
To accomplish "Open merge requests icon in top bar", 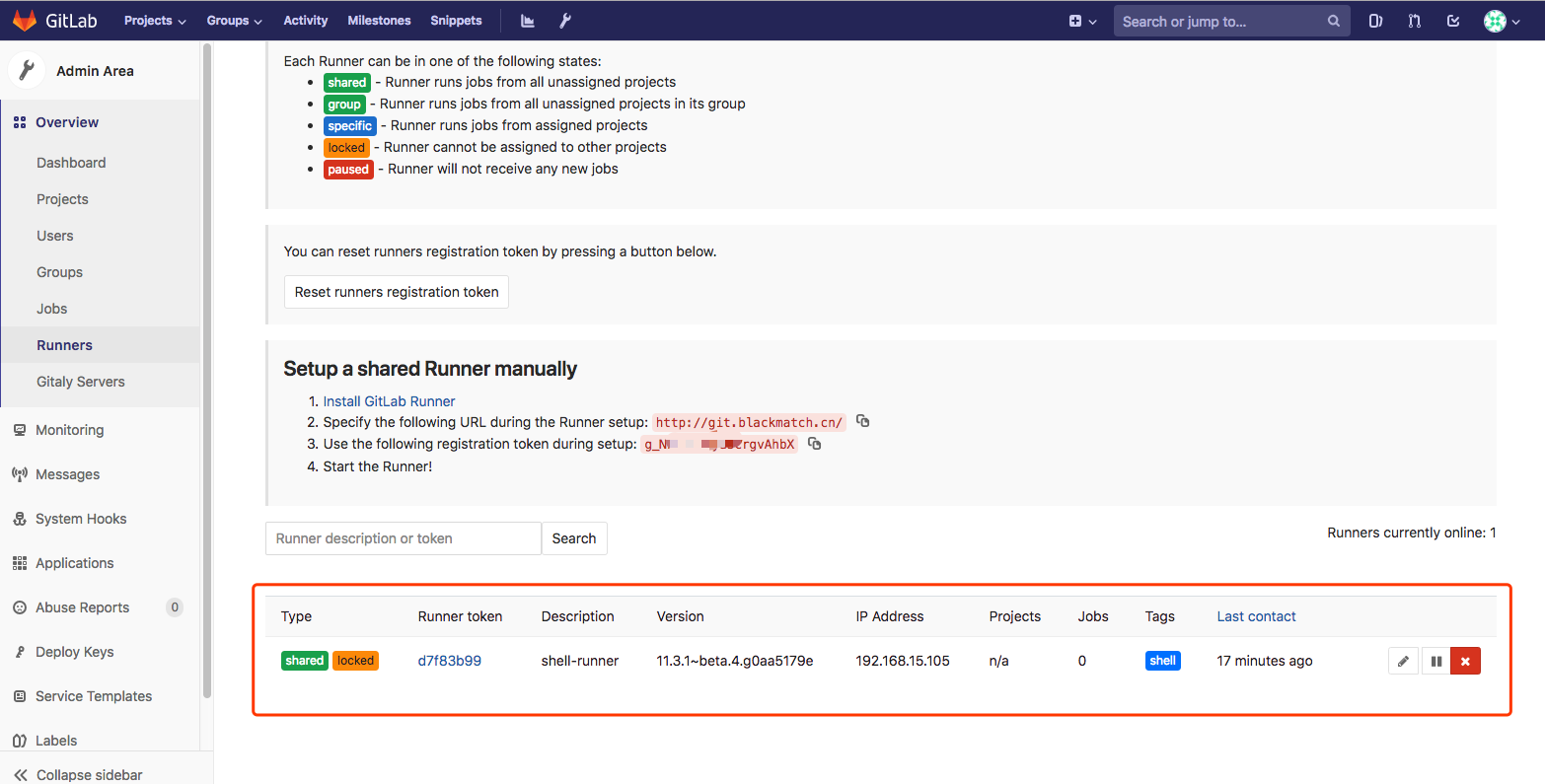I will point(1414,21).
